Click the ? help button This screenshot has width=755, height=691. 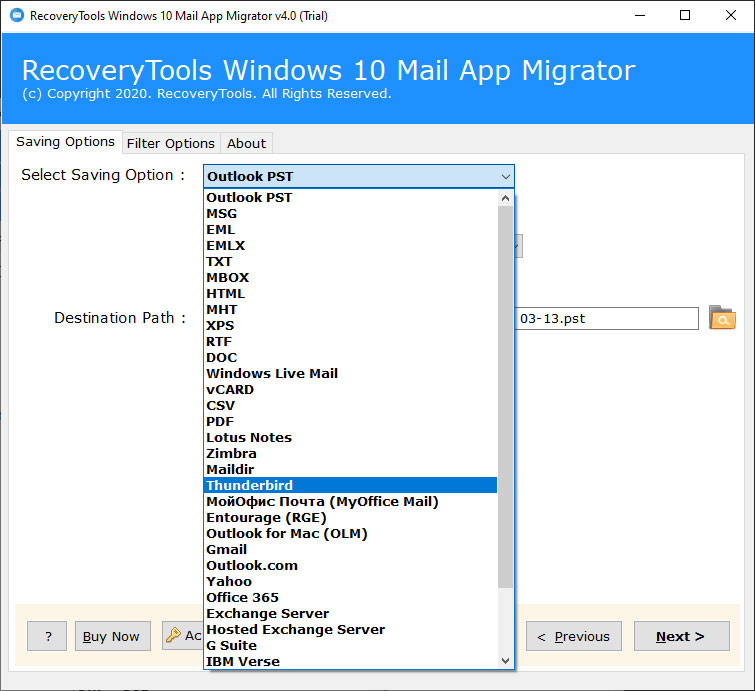tap(47, 636)
